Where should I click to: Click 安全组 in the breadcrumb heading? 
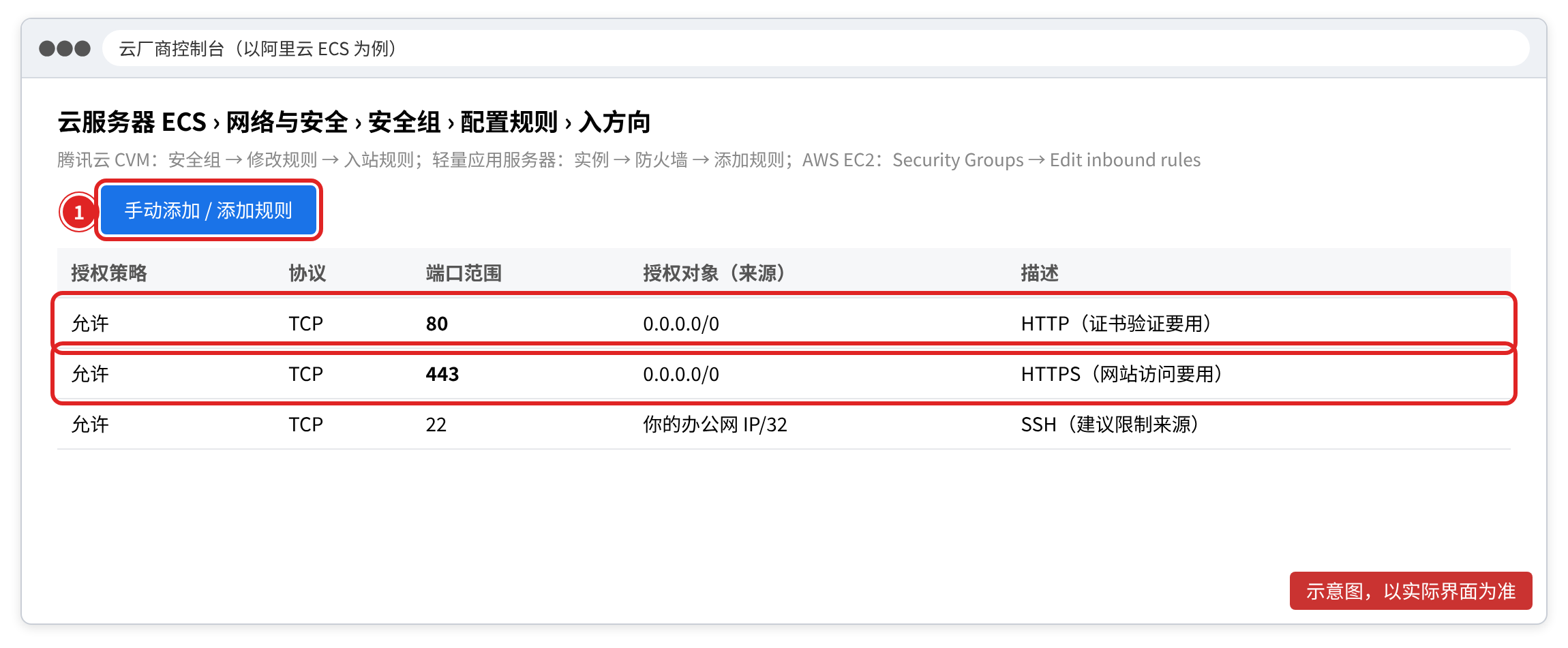click(x=404, y=123)
